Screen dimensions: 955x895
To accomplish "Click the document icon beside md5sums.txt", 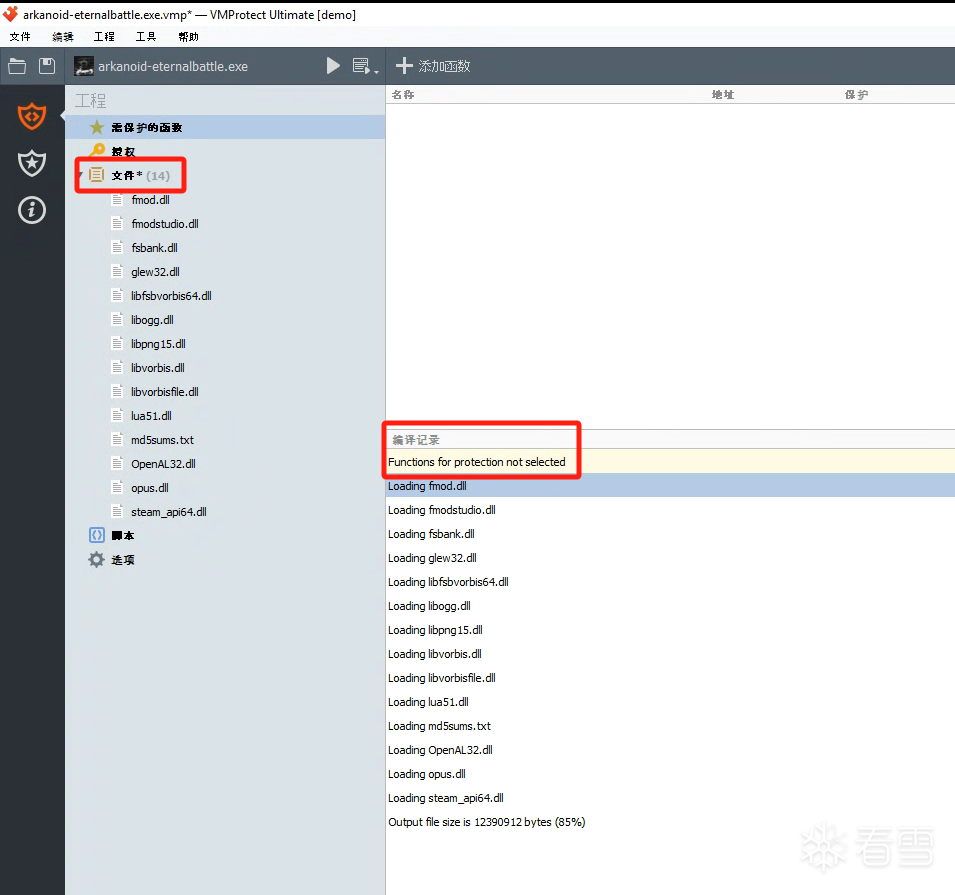I will tap(117, 439).
